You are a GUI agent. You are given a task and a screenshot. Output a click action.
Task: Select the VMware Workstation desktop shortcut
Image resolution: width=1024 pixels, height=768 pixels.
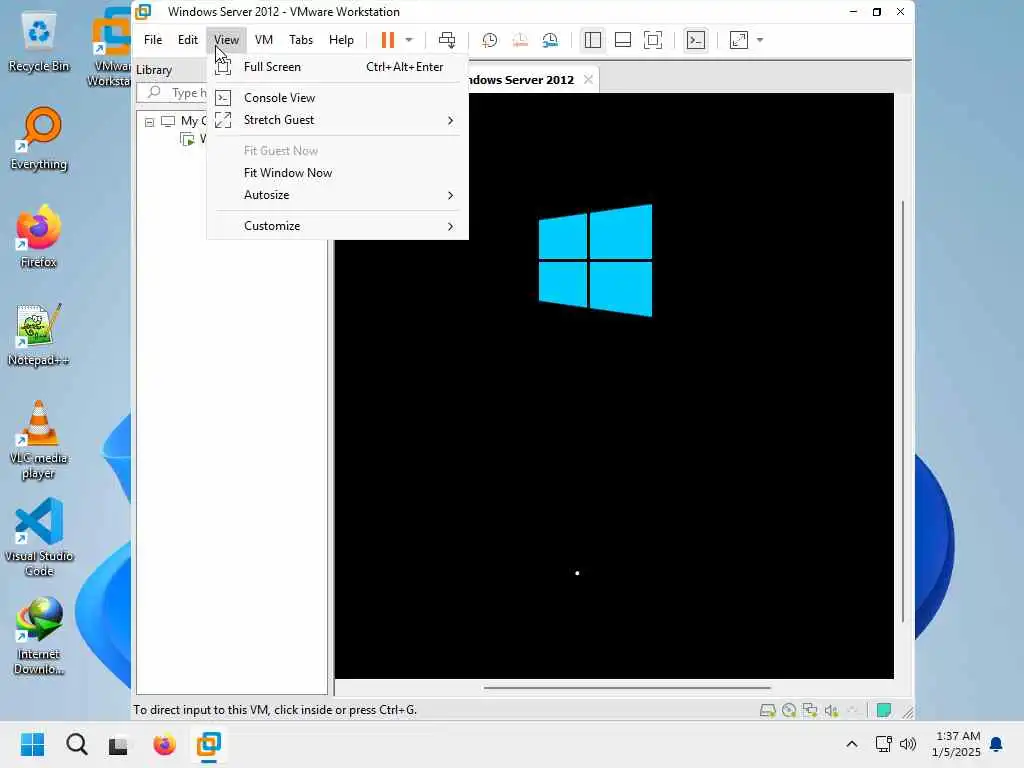(x=109, y=47)
